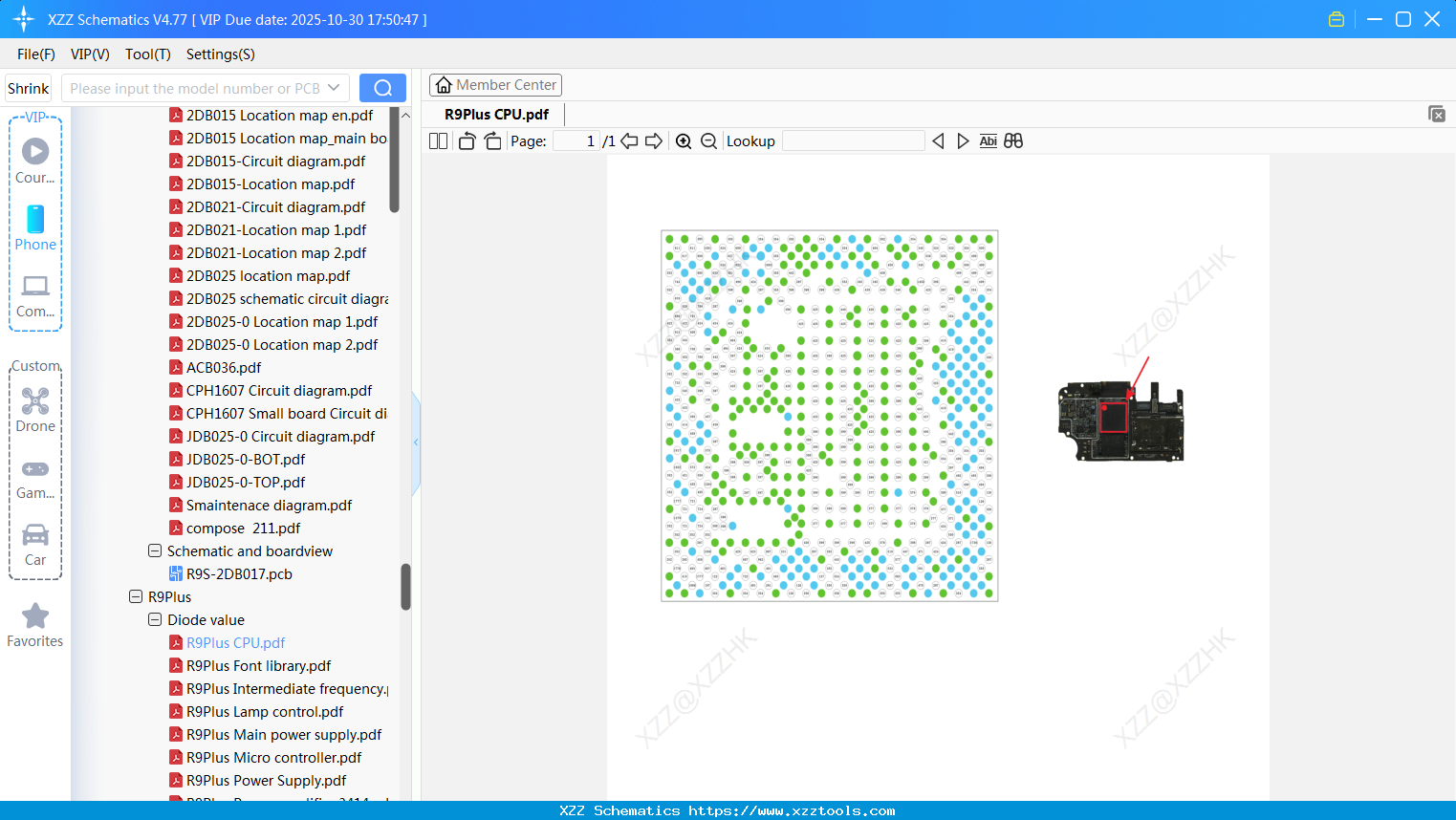Open 2DB025 location map.pdf

tap(268, 275)
